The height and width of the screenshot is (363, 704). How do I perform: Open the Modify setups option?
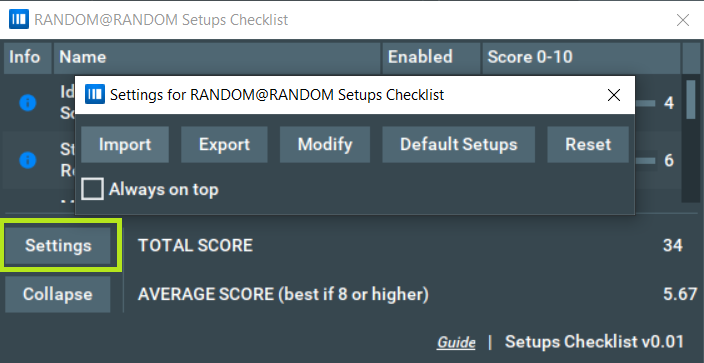(325, 145)
